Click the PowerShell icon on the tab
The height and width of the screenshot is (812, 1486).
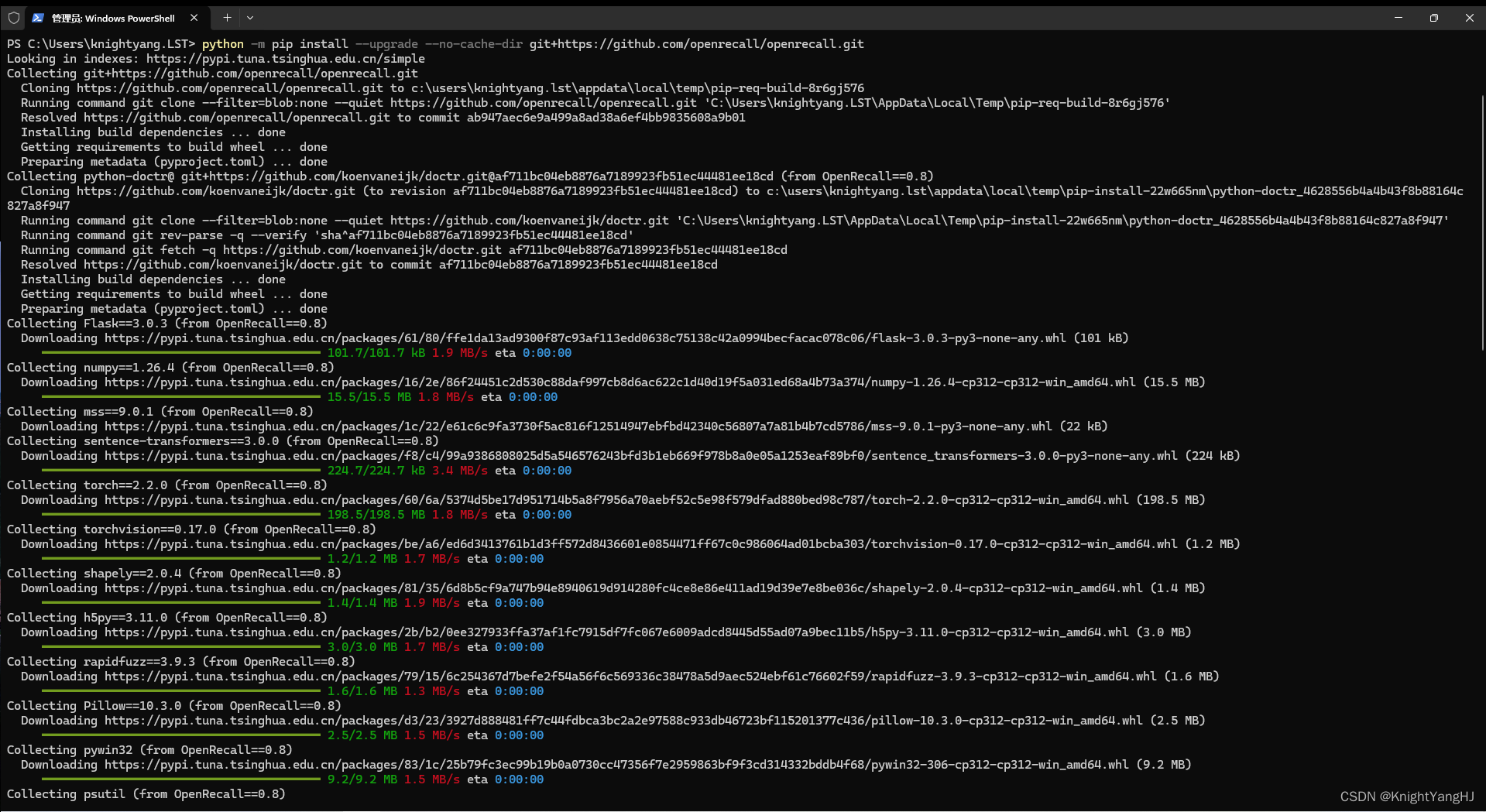[37, 18]
